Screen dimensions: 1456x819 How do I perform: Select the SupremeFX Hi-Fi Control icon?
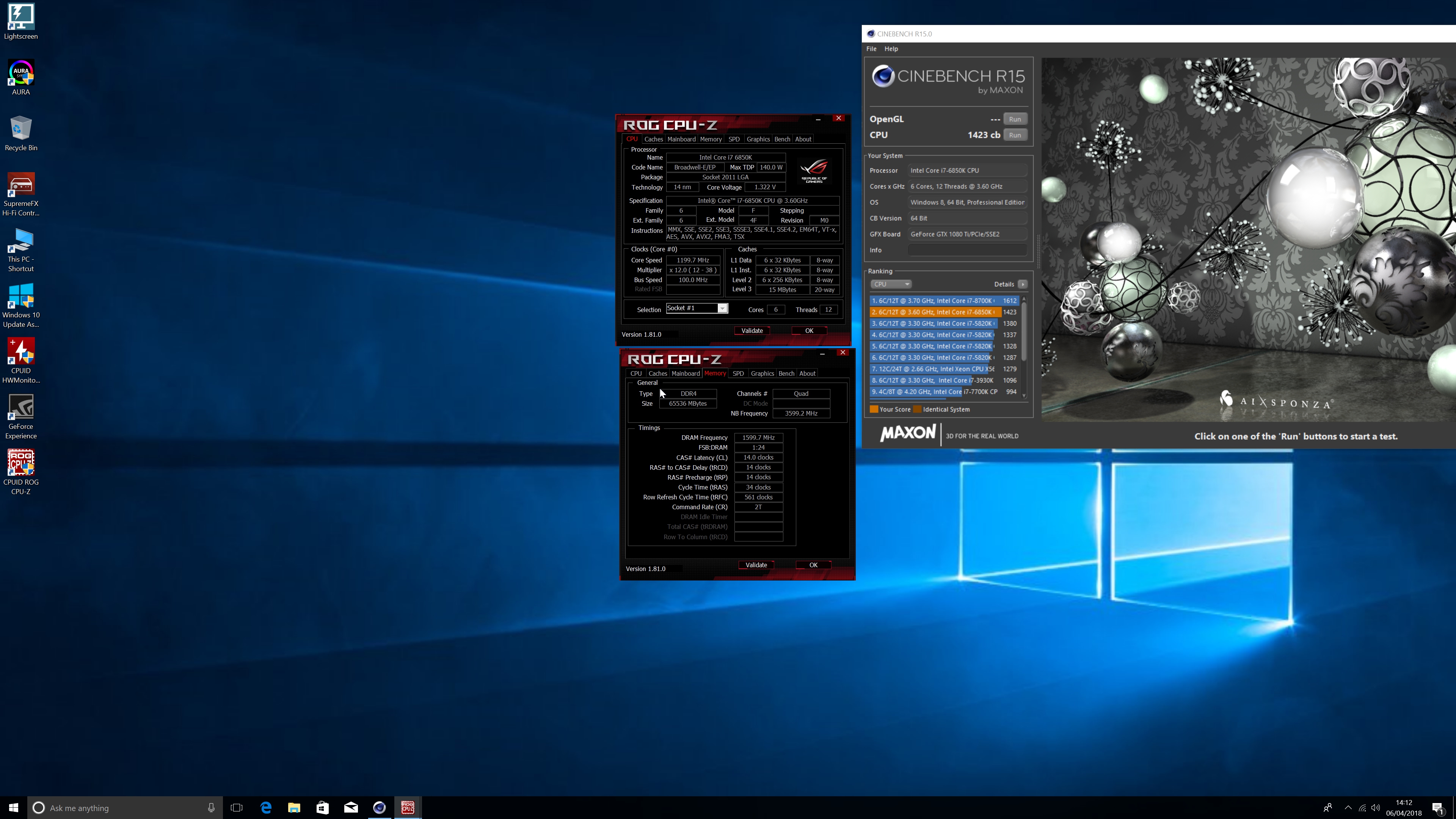21,195
